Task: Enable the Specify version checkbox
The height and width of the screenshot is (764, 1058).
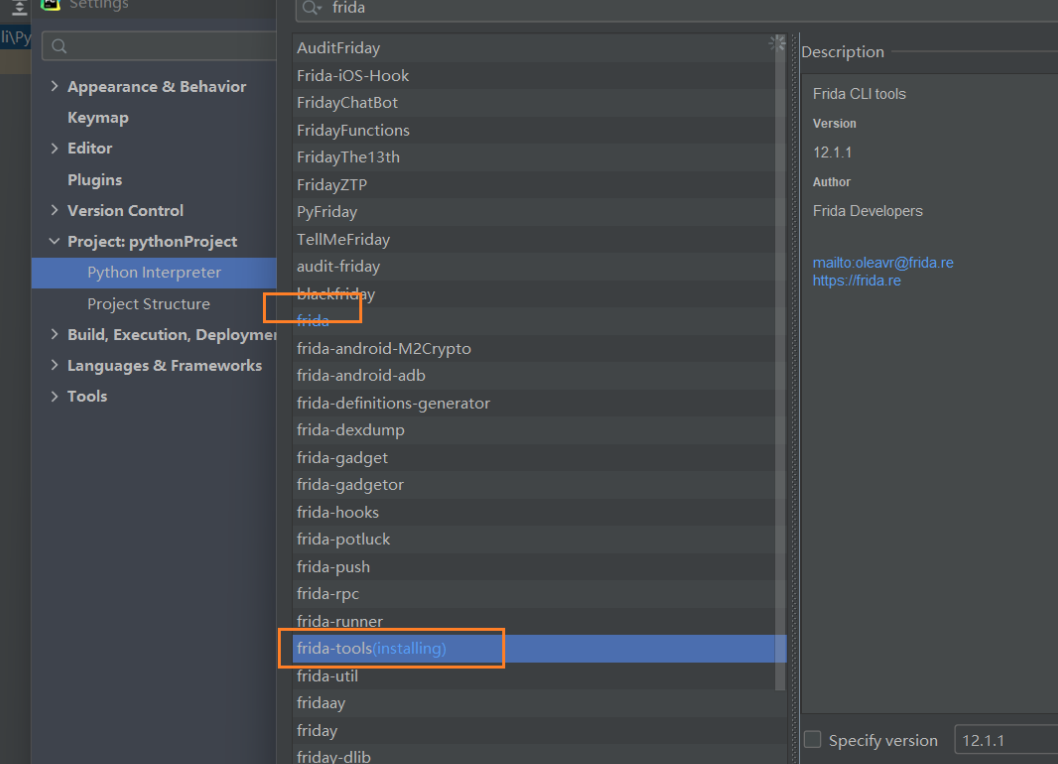Action: pyautogui.click(x=812, y=740)
